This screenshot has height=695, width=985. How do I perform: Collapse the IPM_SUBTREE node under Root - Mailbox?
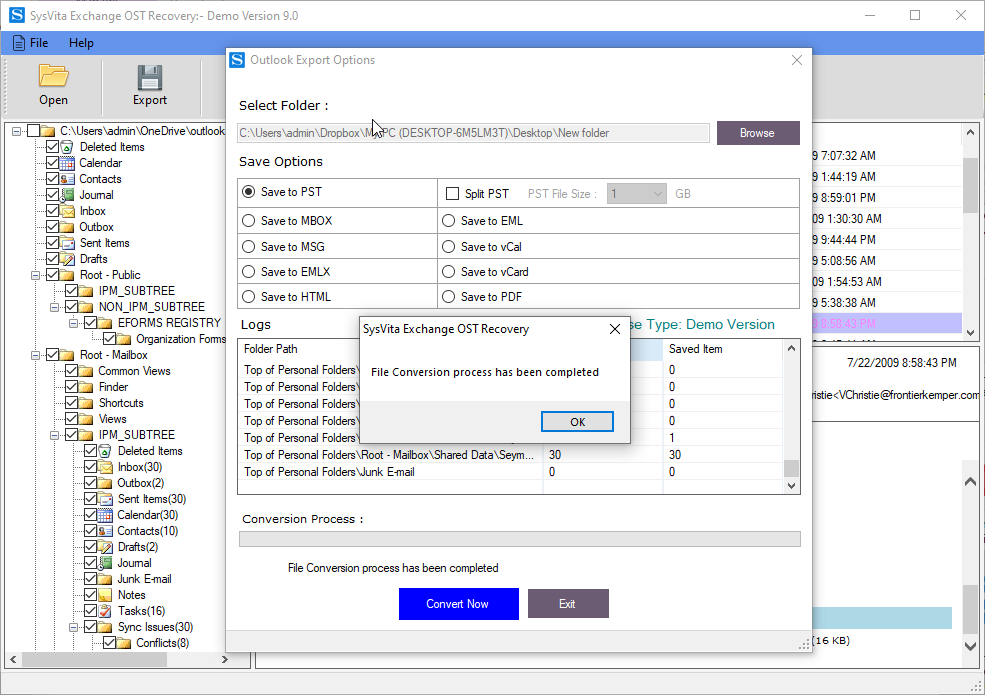click(55, 435)
